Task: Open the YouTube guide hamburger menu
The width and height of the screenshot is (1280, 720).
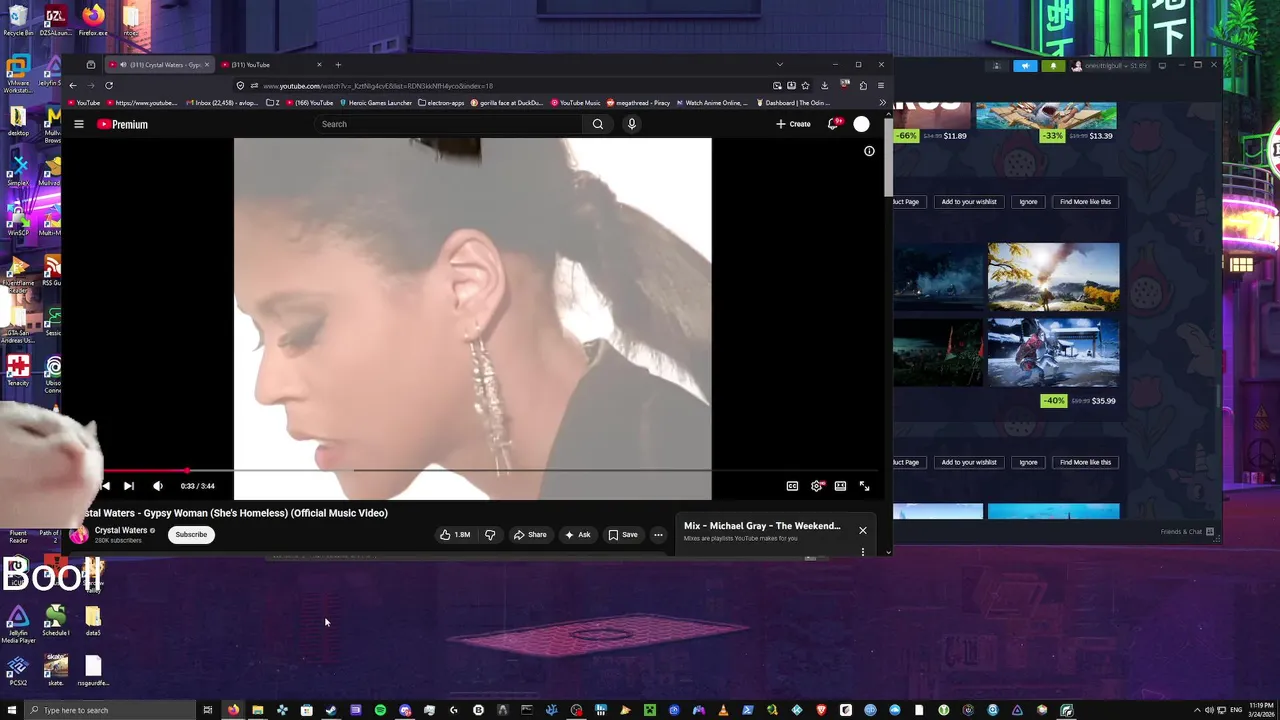Action: coord(79,124)
